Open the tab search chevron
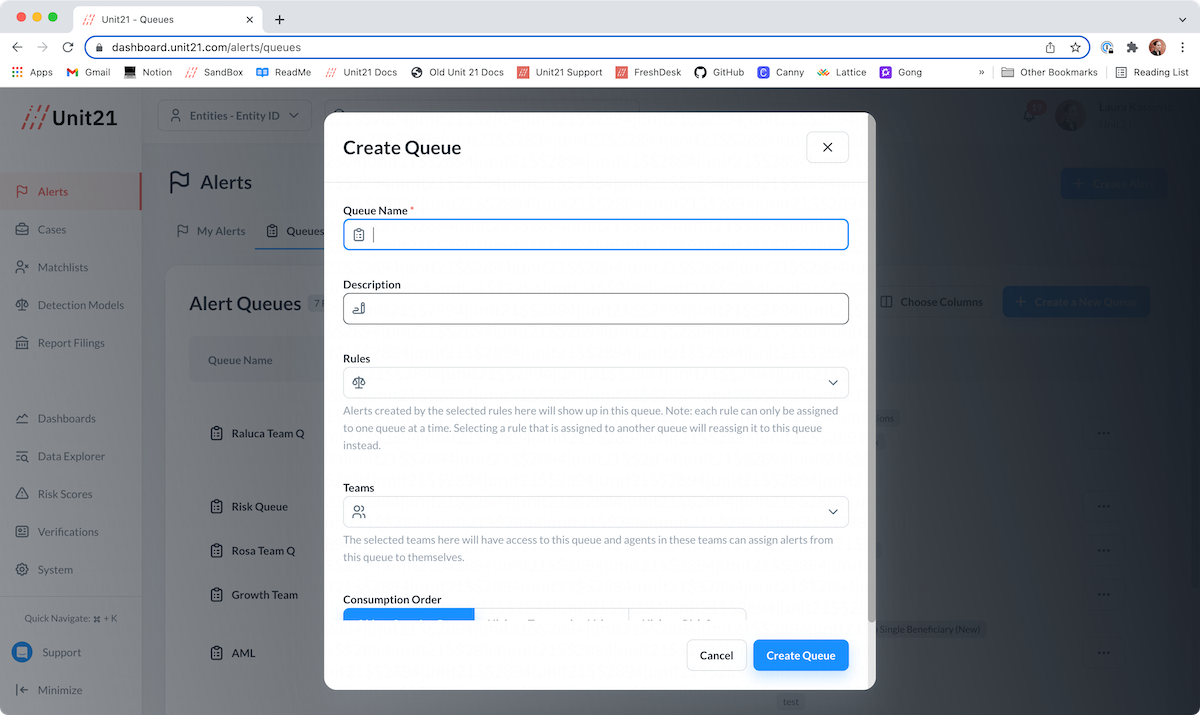The image size is (1200, 715). pyautogui.click(x=1183, y=19)
